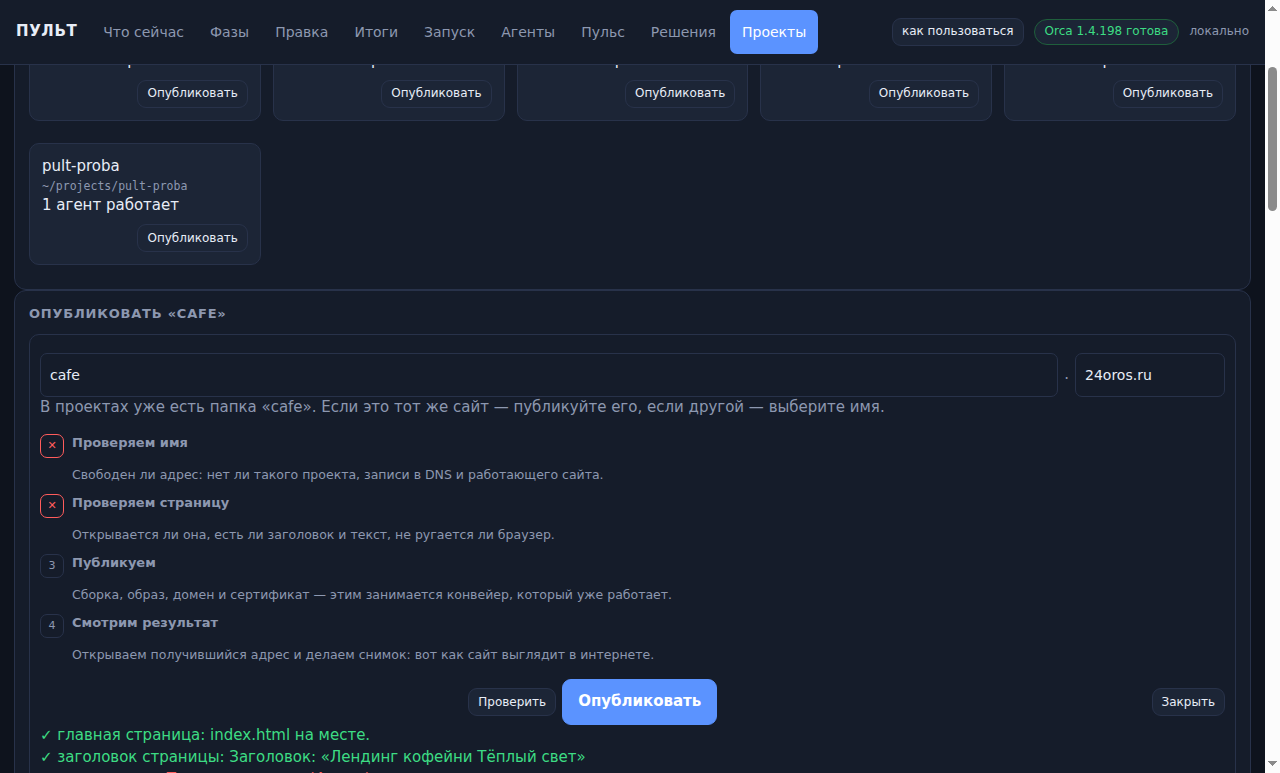Open the «Итоги» tab
1280x773 pixels.
click(376, 32)
